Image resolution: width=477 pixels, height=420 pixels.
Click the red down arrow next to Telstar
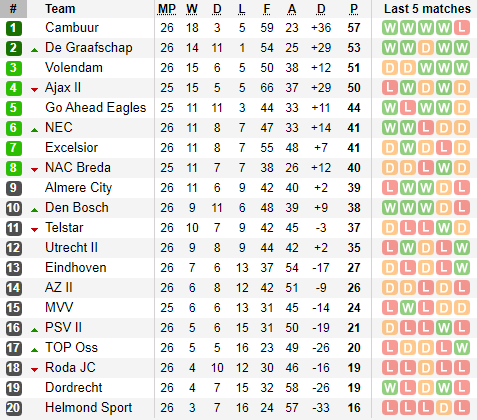tap(34, 229)
